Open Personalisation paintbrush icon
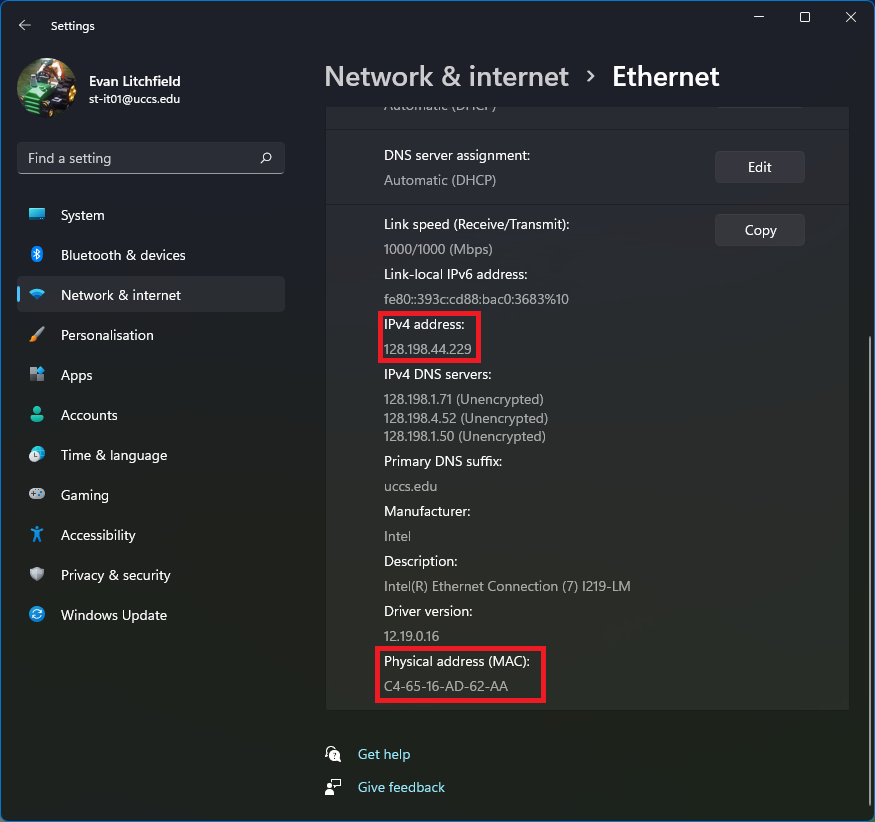 [37, 335]
